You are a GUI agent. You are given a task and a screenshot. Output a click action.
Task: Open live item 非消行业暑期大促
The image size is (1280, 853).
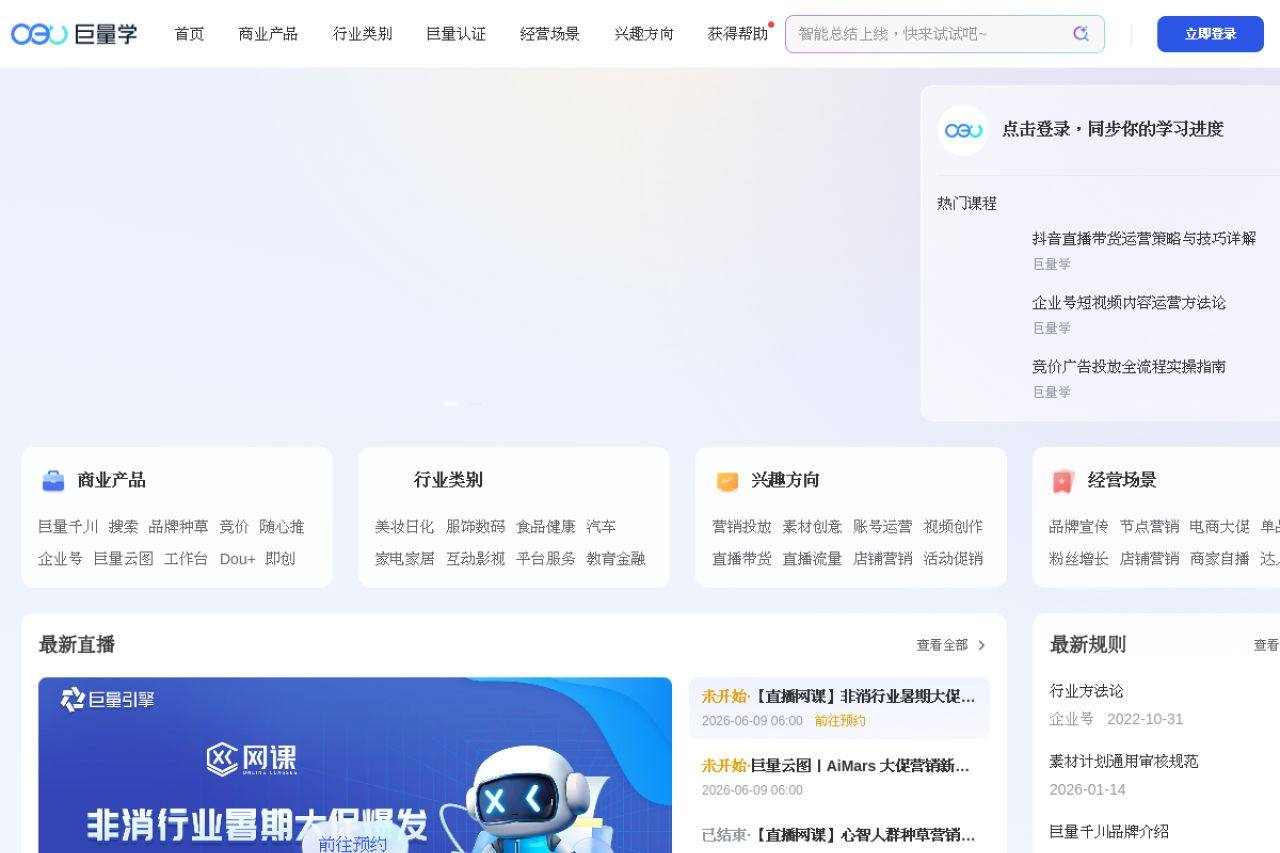[x=839, y=708]
